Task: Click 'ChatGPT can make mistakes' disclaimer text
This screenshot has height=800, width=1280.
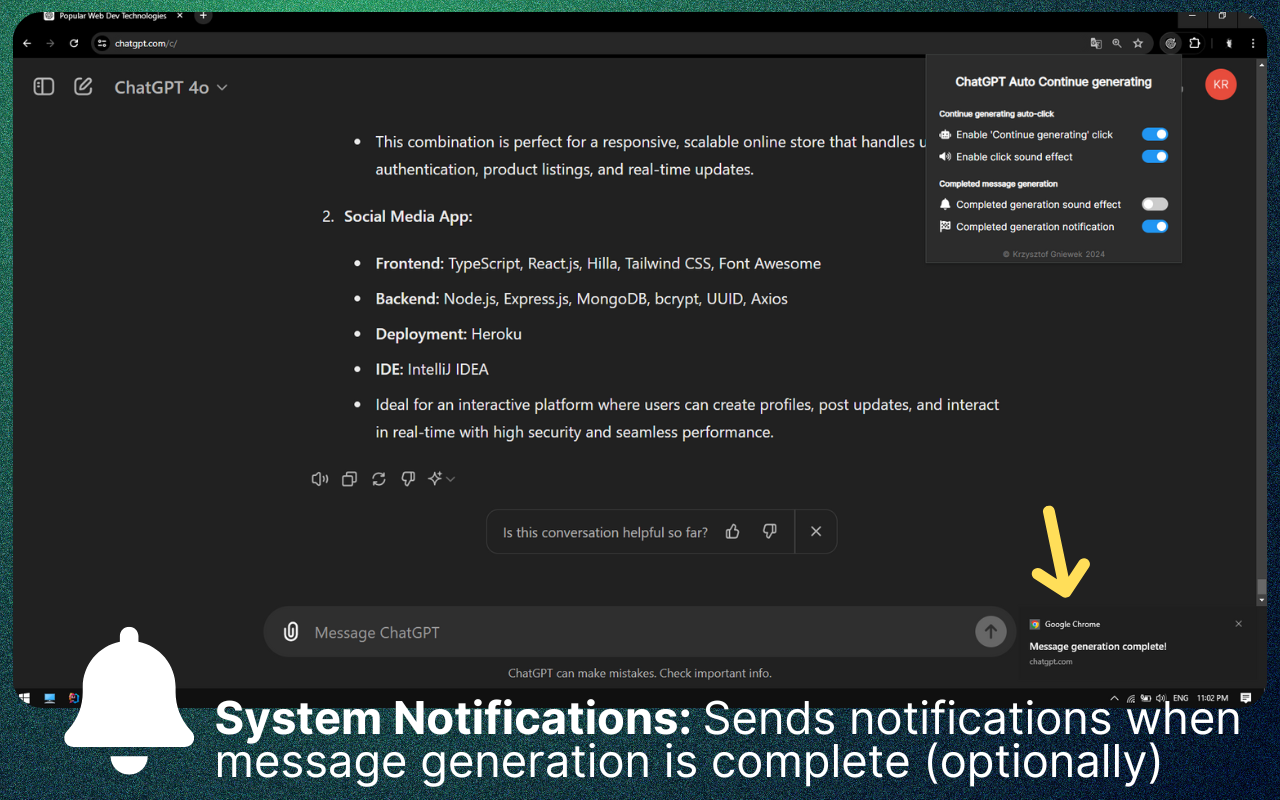Action: 640,673
